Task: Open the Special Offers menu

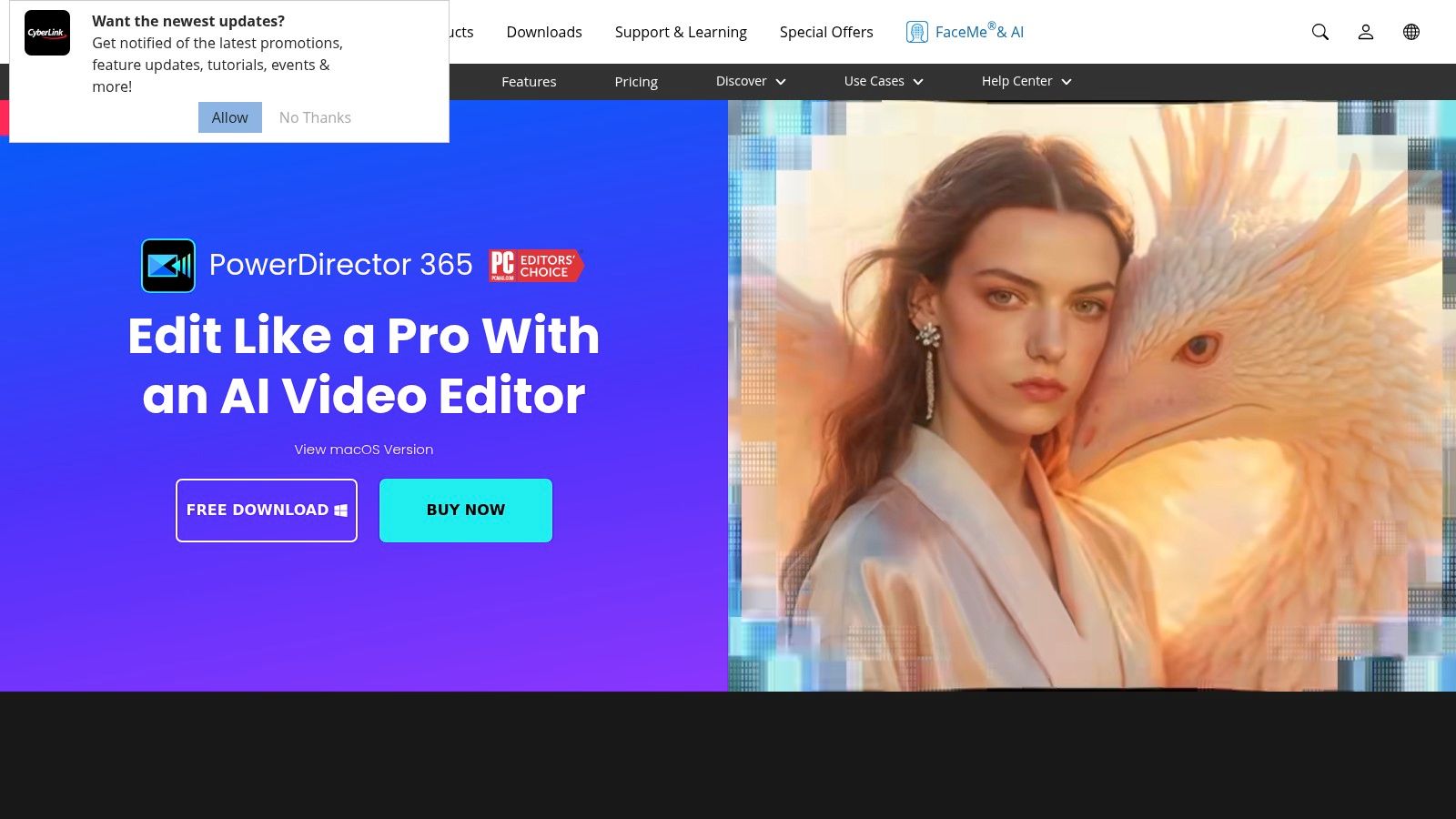Action: click(x=826, y=32)
